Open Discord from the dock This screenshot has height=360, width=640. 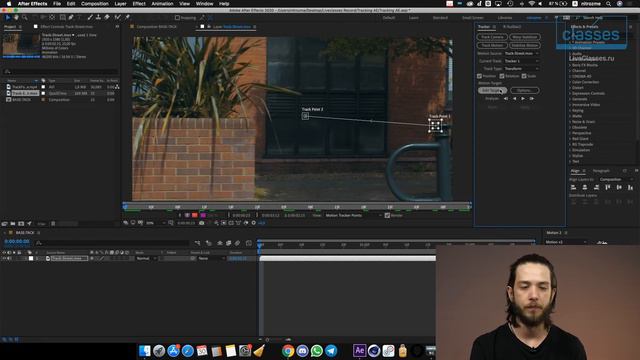pyautogui.click(x=302, y=351)
